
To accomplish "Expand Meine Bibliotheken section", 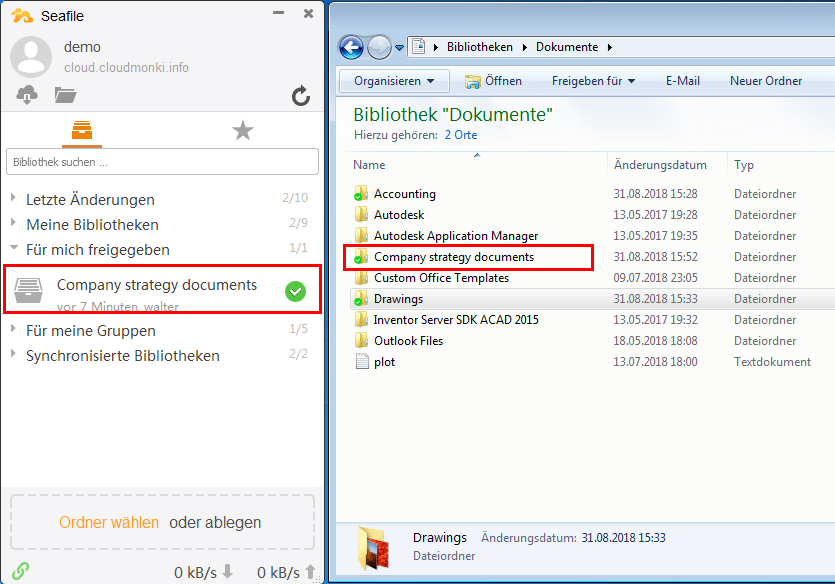I will tap(13, 223).
